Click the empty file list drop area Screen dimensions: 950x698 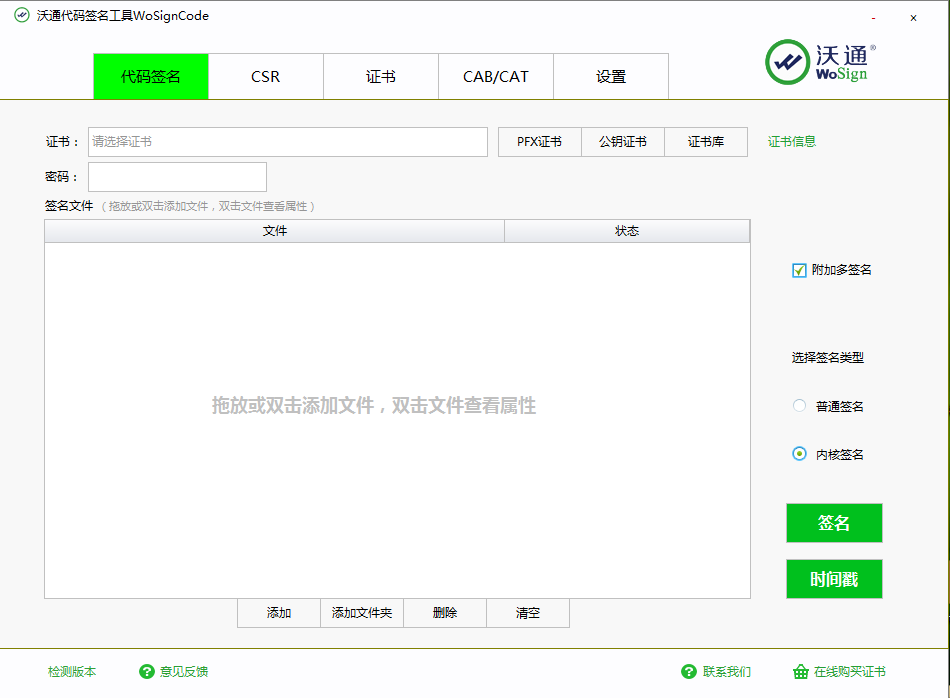[x=397, y=420]
